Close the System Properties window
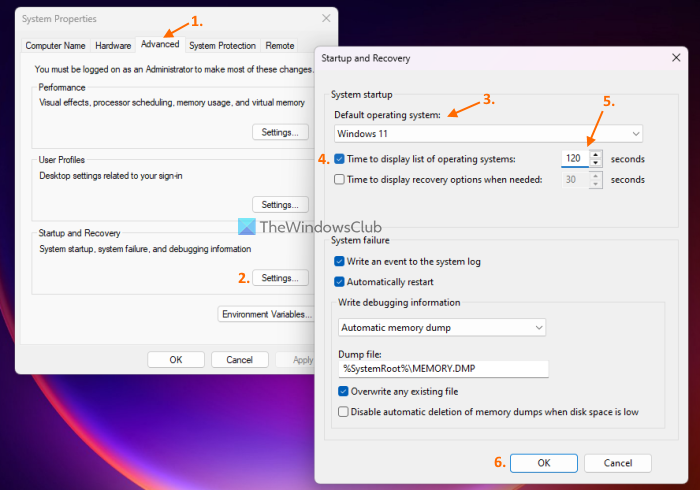The width and height of the screenshot is (700, 490). (x=326, y=18)
